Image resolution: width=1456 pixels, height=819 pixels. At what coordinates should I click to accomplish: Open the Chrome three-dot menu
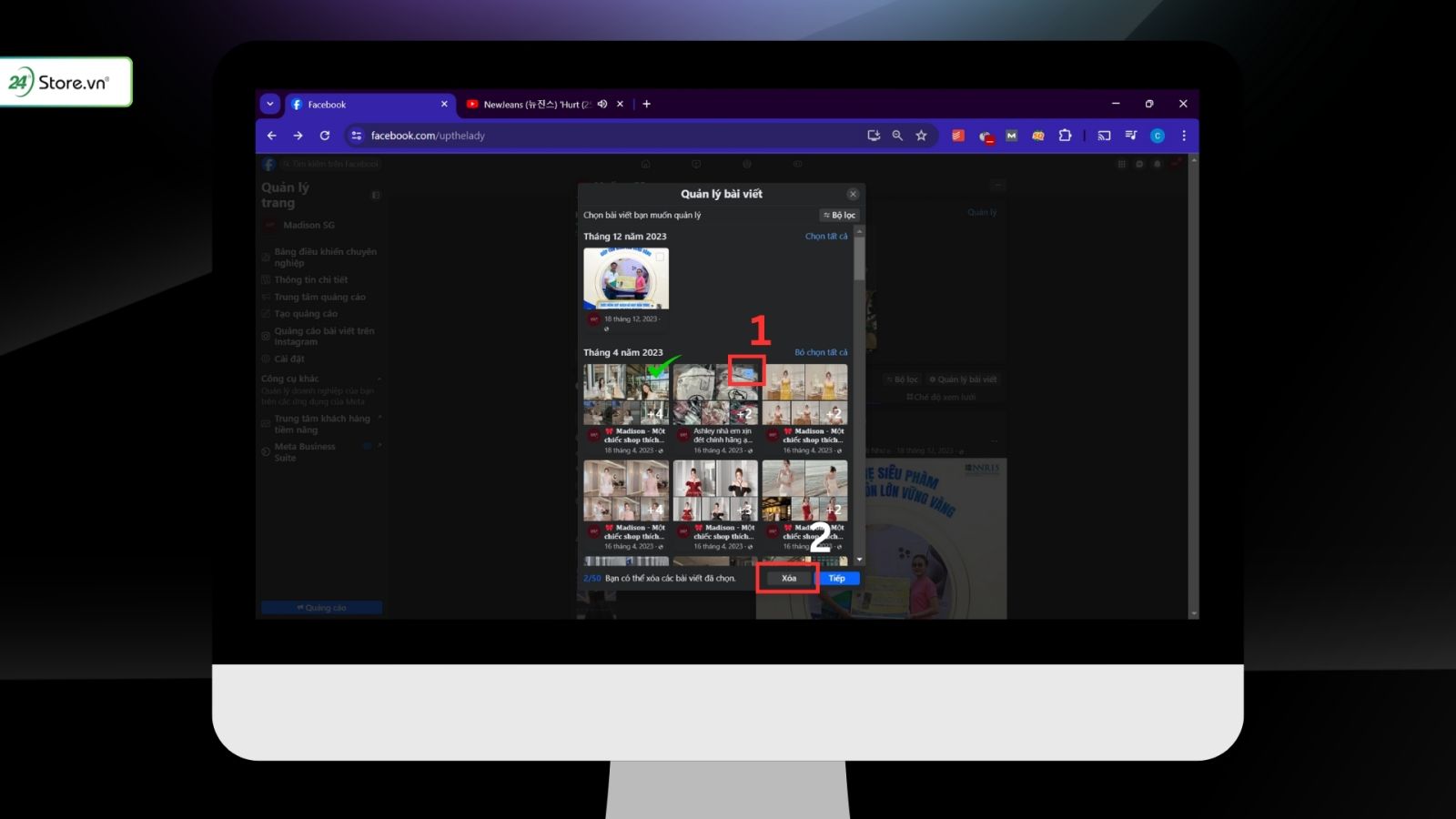coord(1184,136)
